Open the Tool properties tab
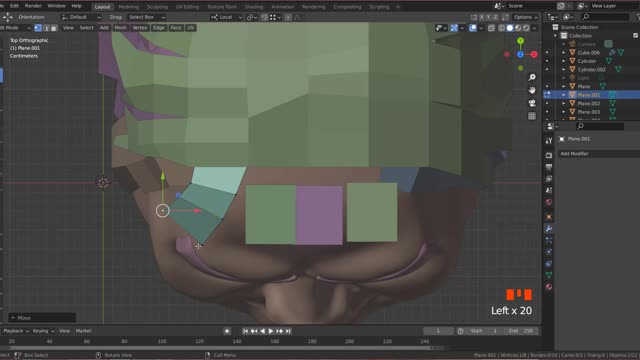The width and height of the screenshot is (640, 360). tap(549, 141)
